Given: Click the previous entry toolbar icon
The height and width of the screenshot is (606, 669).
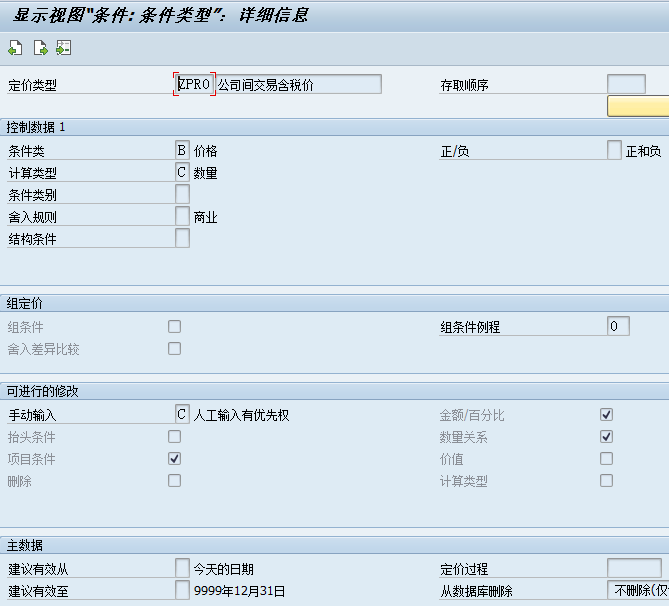Looking at the screenshot, I should click(x=15, y=48).
